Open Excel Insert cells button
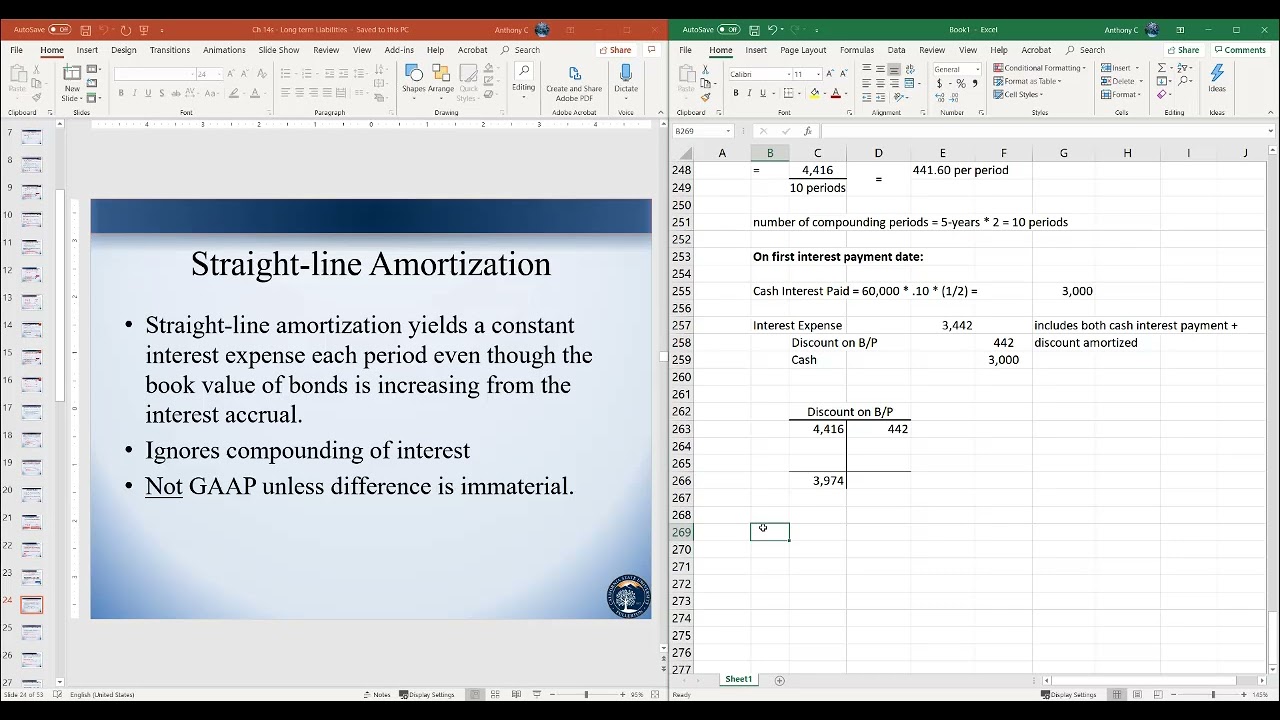1280x720 pixels. tap(1119, 68)
